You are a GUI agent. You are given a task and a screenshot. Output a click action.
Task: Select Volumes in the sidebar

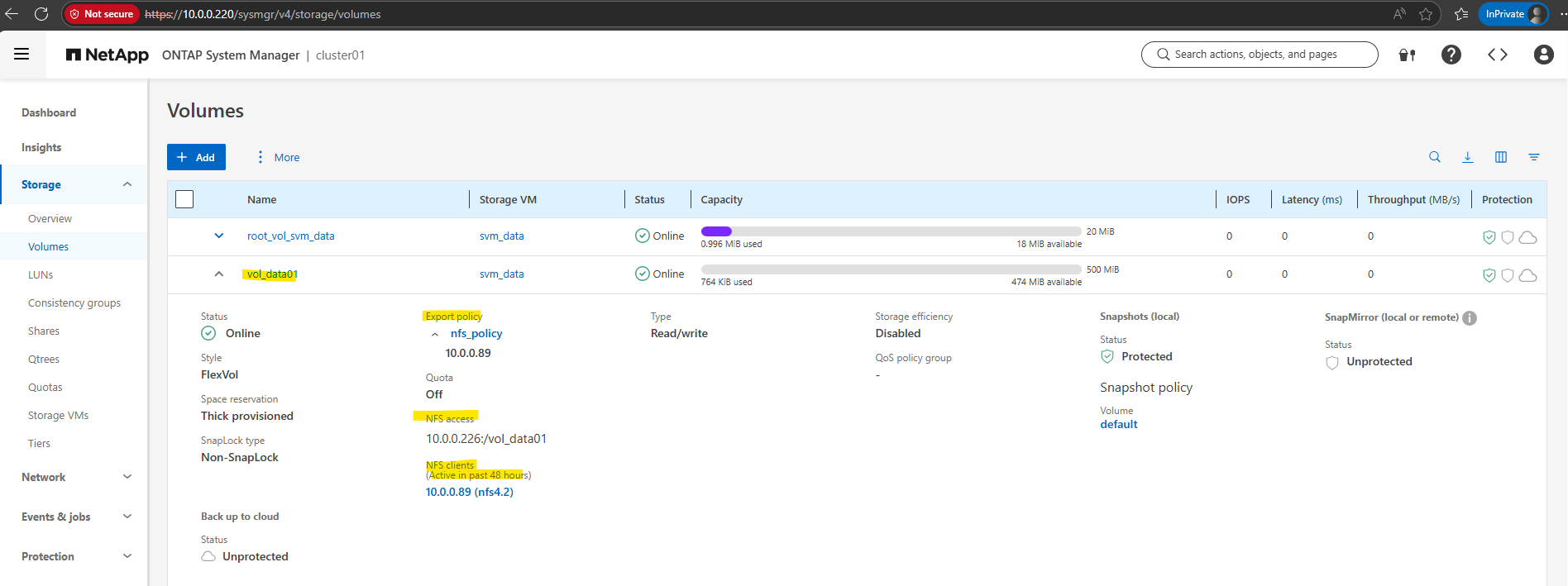[48, 246]
